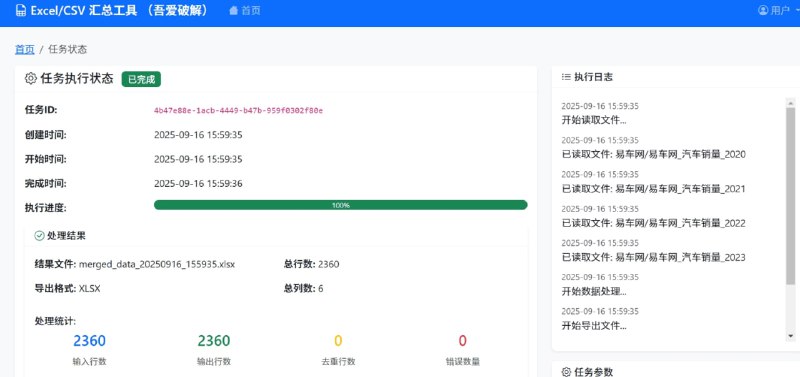Open the 用户 dropdown menu
The width and height of the screenshot is (800, 377).
click(778, 11)
